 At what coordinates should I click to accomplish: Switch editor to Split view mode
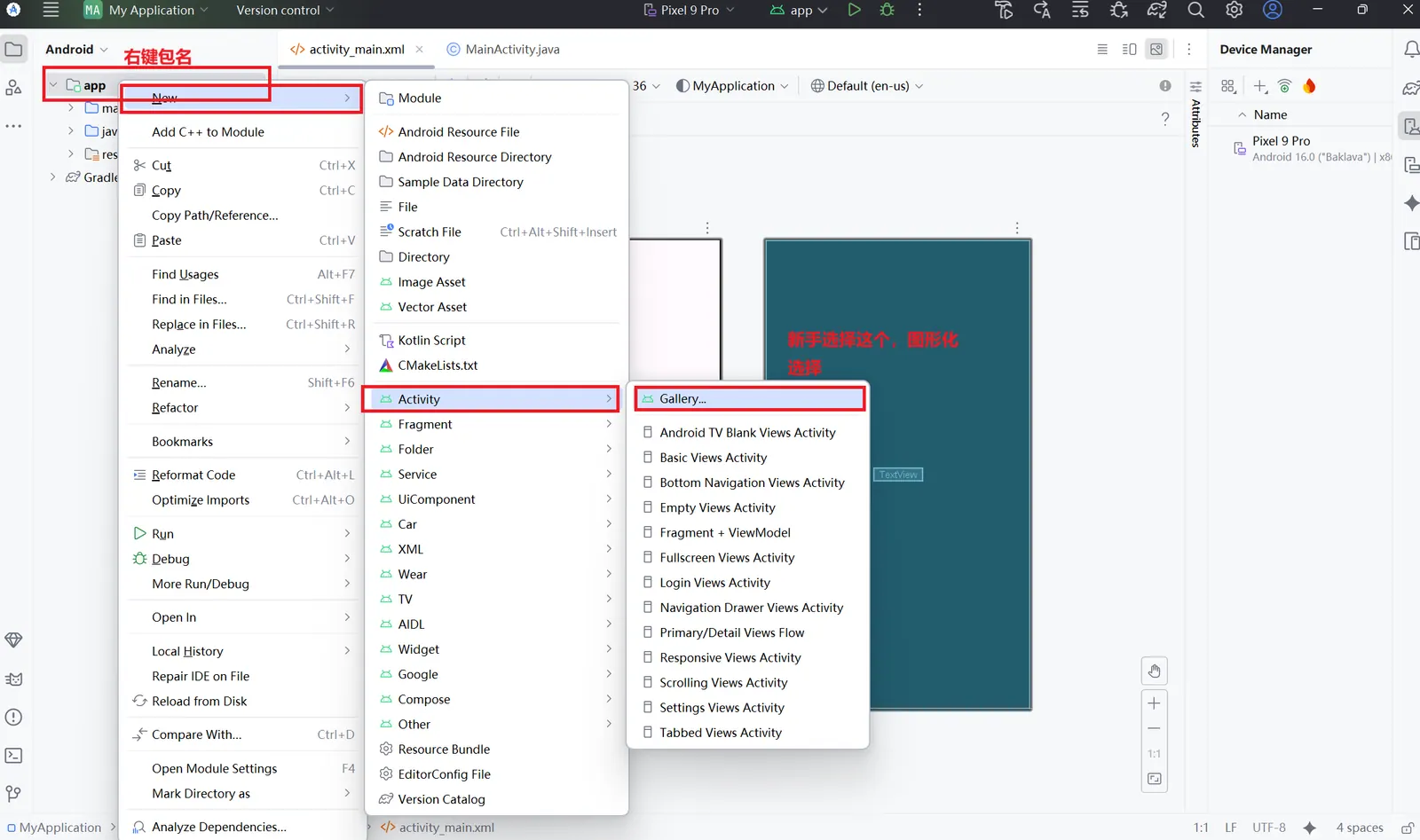1129,50
